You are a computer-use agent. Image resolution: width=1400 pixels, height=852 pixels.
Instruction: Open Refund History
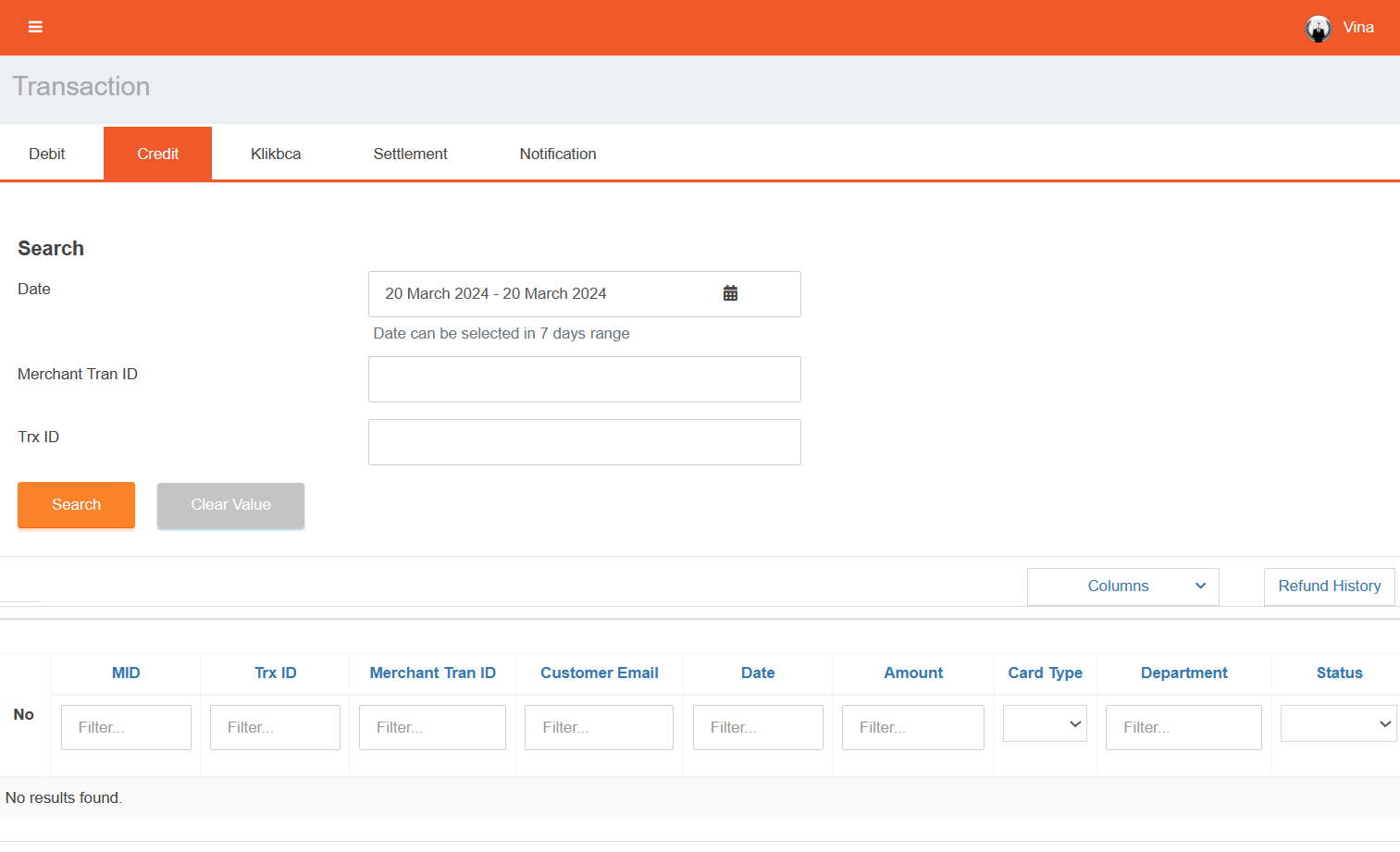point(1329,587)
